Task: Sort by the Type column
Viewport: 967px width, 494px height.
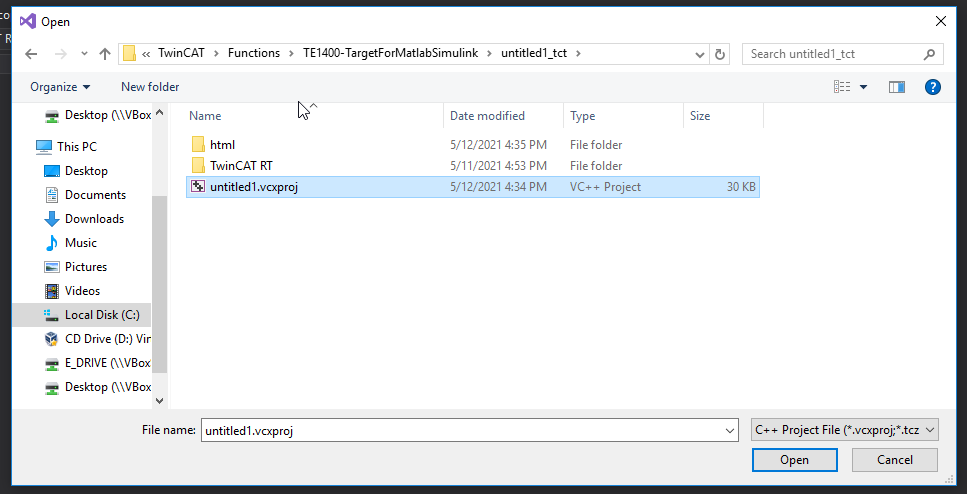Action: coord(582,116)
